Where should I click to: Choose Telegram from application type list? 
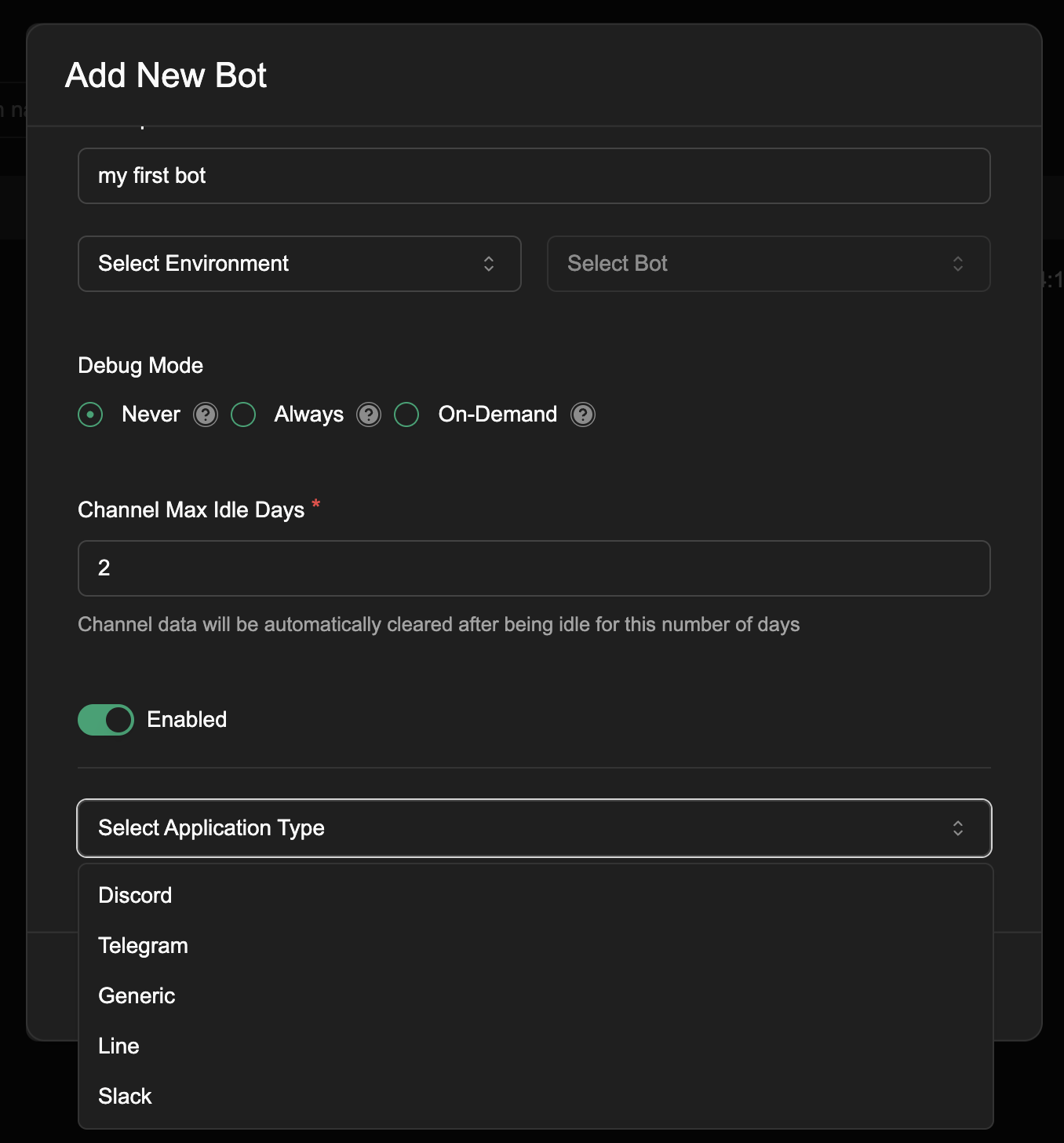click(143, 946)
